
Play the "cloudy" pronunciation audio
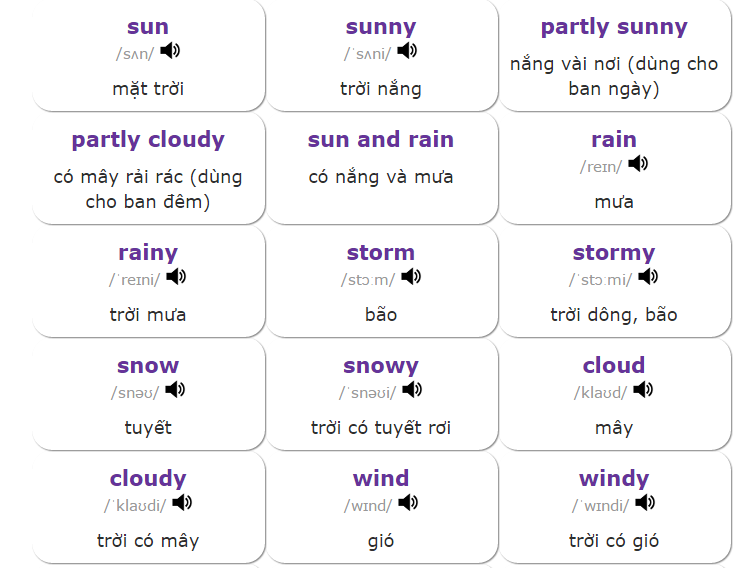pos(182,503)
